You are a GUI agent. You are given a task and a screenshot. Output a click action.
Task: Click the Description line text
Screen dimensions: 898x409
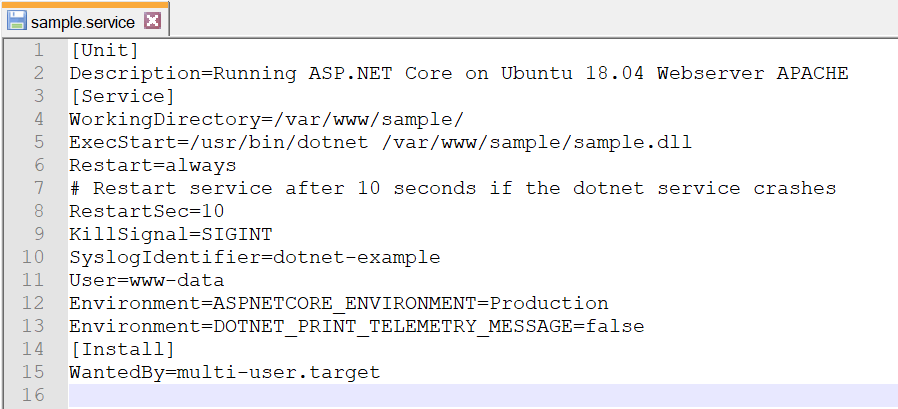[x=458, y=73]
